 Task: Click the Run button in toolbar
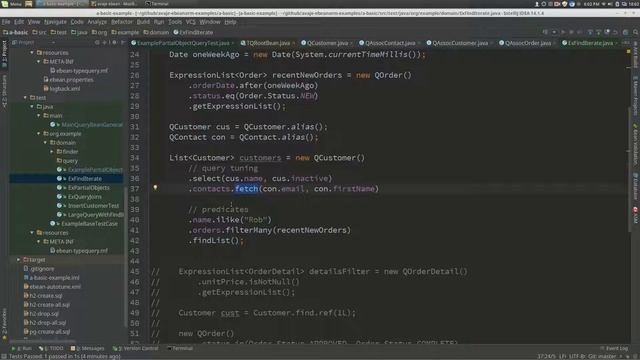pyautogui.click(x=563, y=32)
